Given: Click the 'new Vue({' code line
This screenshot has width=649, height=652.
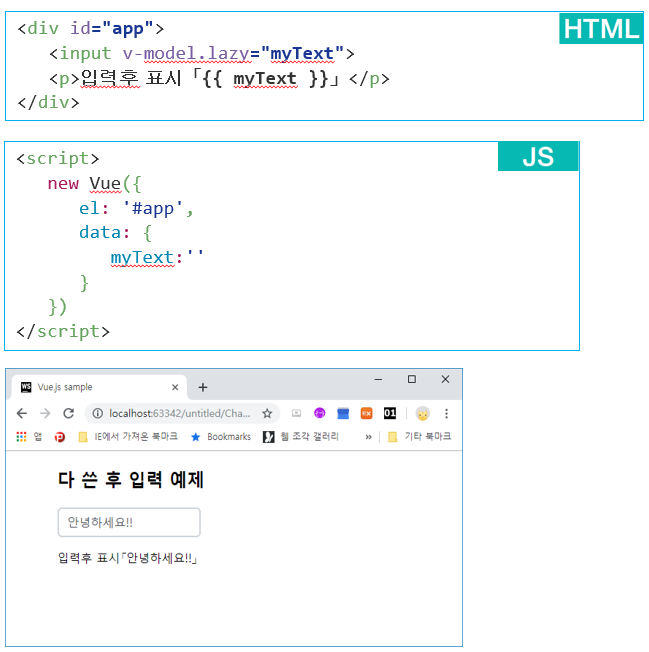Looking at the screenshot, I should [x=94, y=183].
